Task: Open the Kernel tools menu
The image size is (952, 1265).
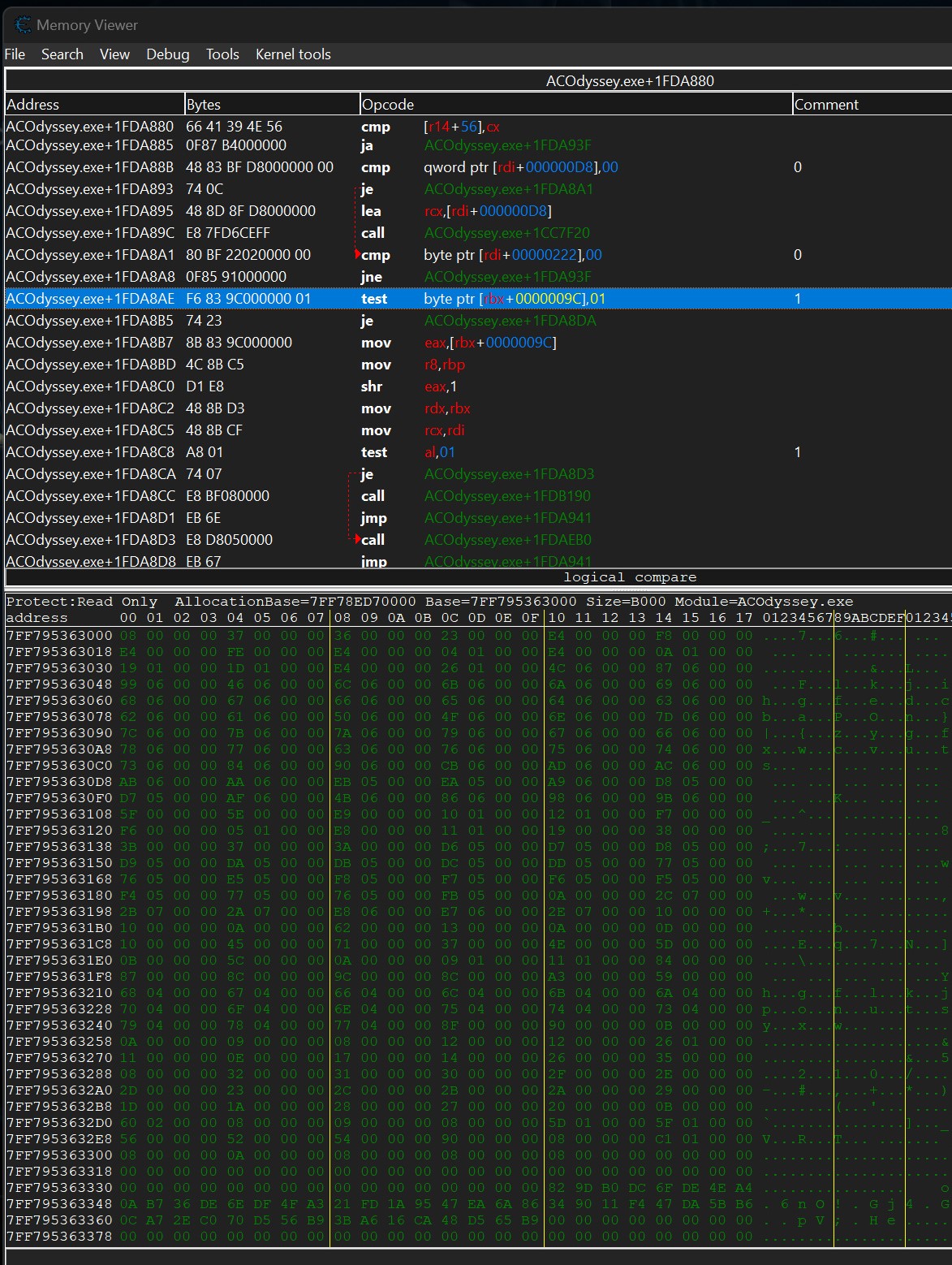Action: coord(293,54)
